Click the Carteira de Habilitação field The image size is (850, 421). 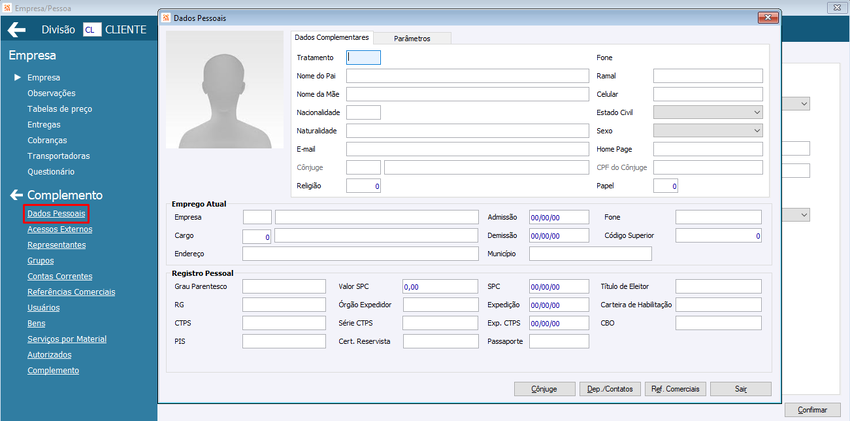tap(718, 305)
